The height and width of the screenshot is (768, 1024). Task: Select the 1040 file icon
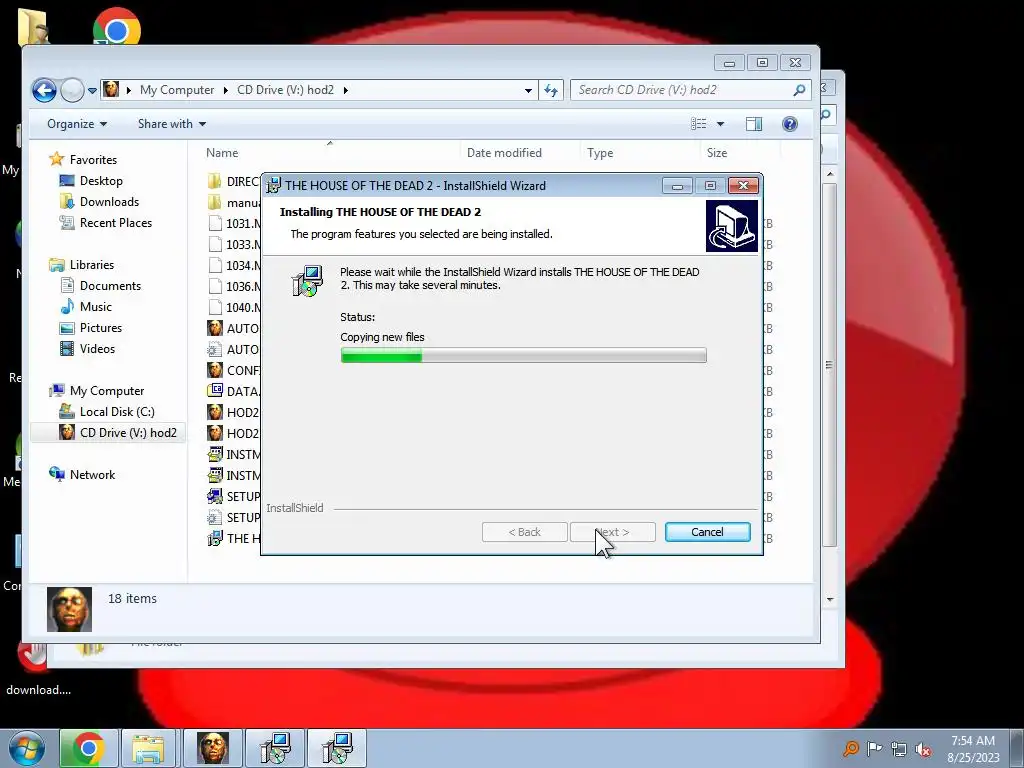tap(215, 307)
